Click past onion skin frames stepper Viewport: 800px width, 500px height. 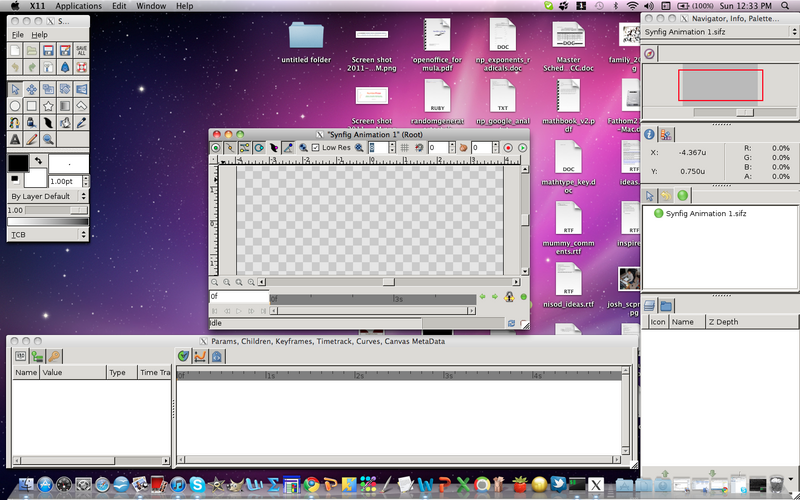[x=452, y=147]
